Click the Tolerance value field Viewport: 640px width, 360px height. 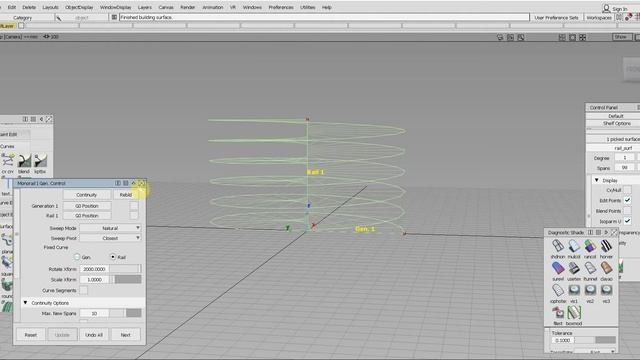point(562,340)
